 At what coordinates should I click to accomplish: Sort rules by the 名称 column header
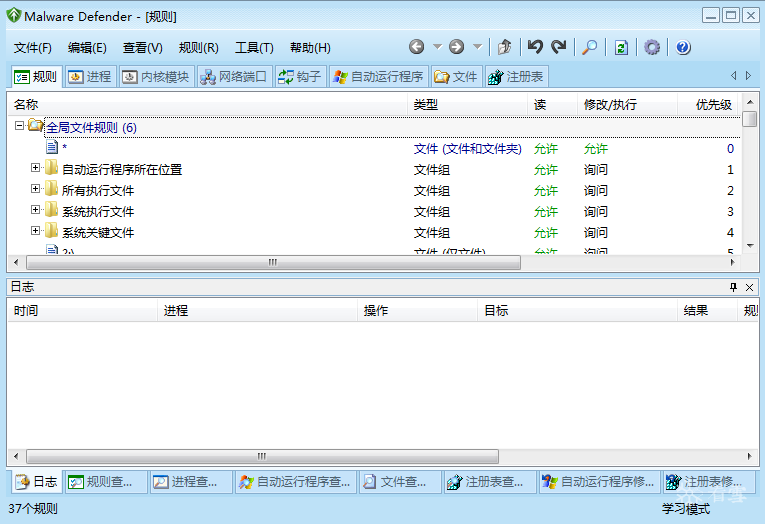pyautogui.click(x=208, y=104)
